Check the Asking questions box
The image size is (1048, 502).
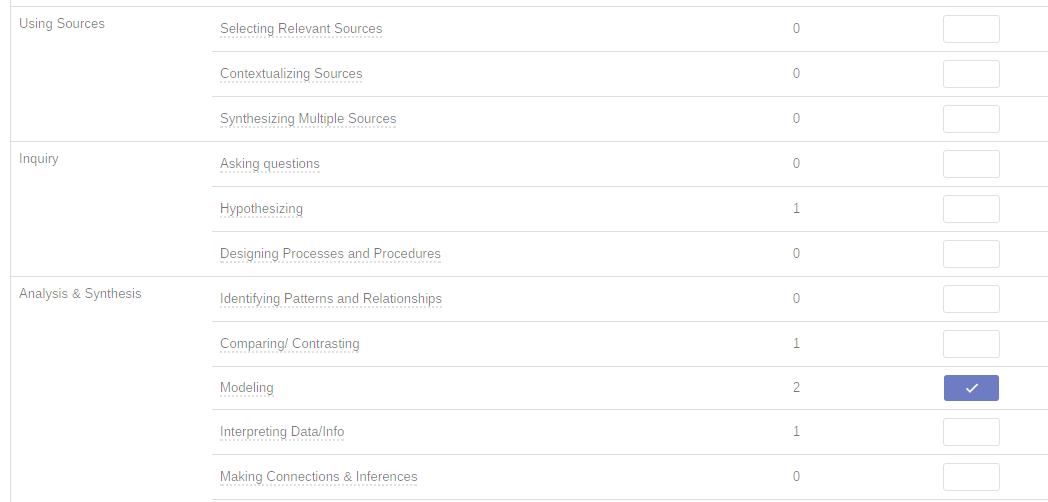971,164
